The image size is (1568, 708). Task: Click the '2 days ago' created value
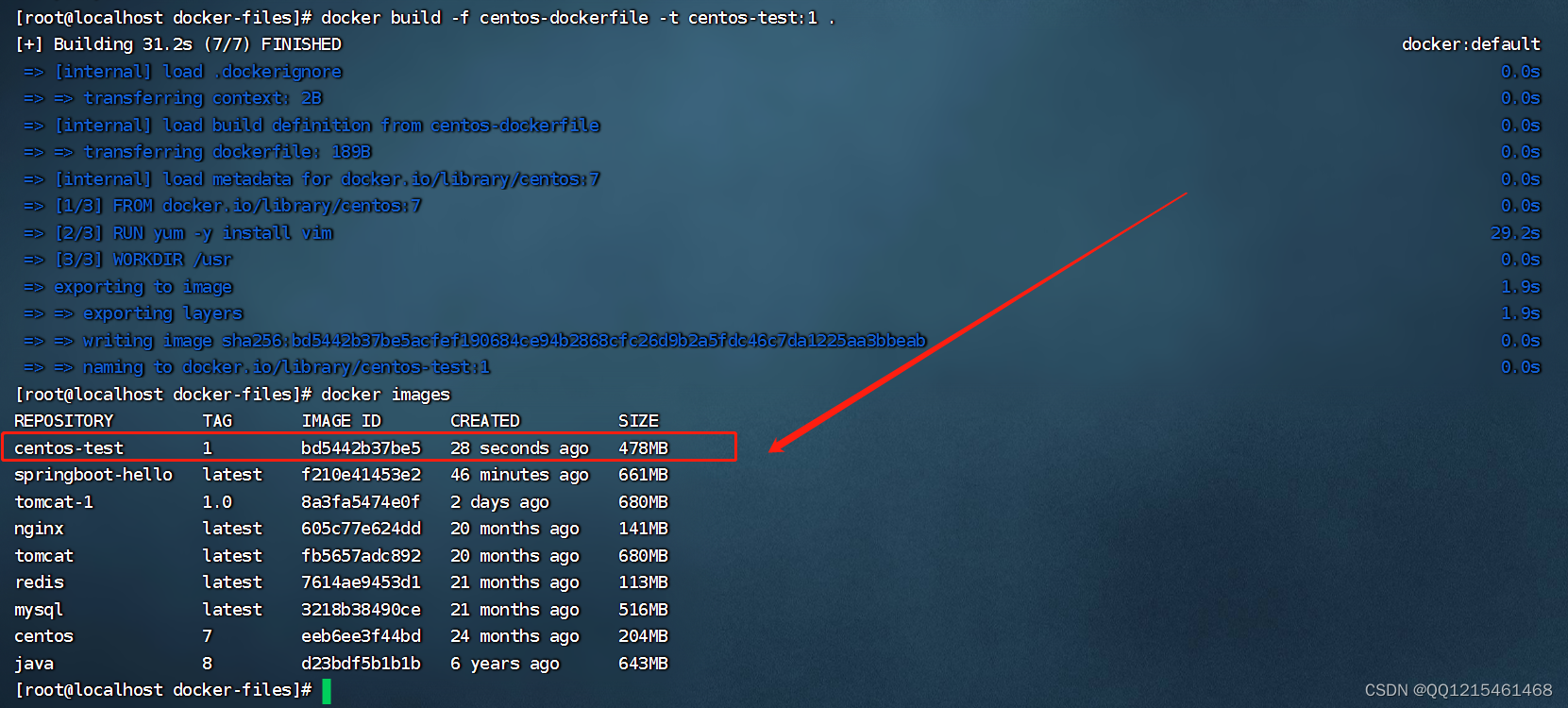click(500, 502)
